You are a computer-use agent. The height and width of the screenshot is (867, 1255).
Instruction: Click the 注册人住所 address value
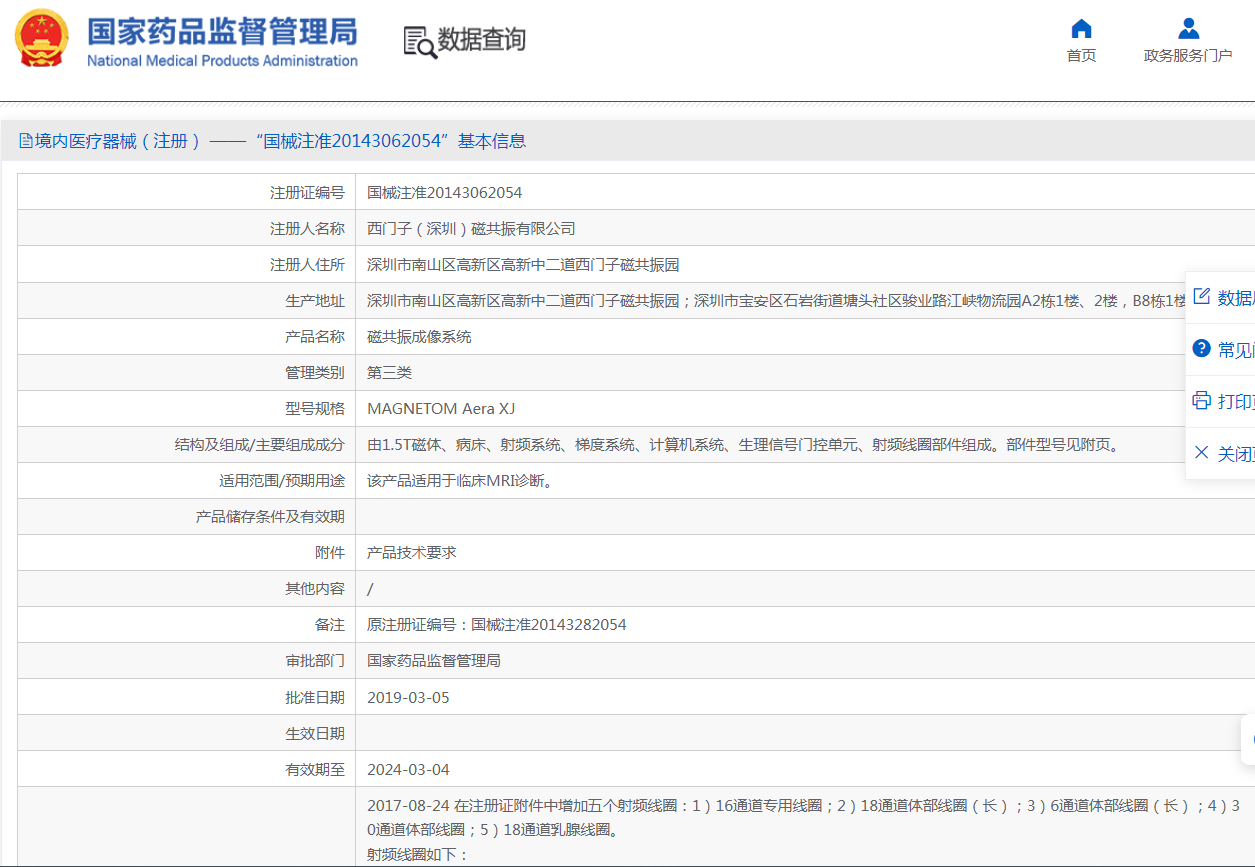[523, 265]
